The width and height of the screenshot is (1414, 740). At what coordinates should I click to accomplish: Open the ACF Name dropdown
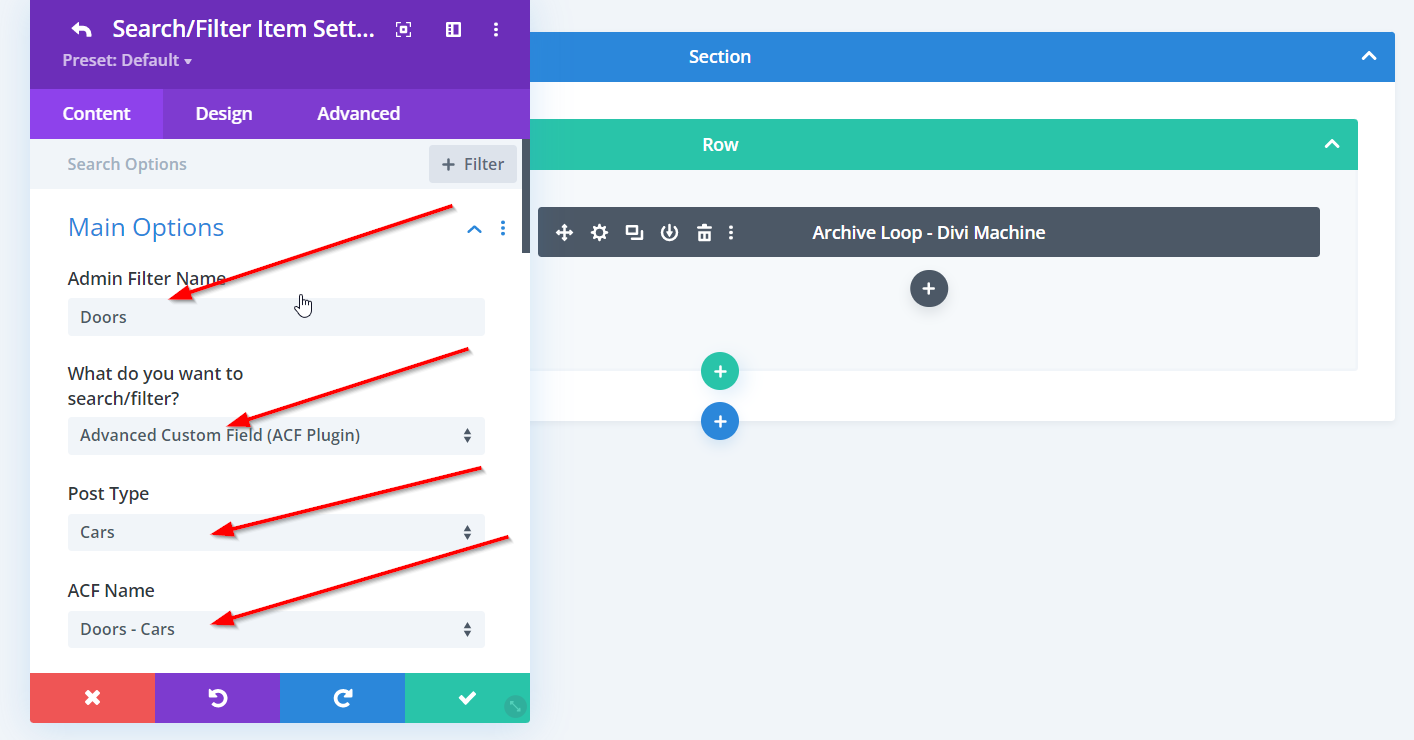(276, 629)
